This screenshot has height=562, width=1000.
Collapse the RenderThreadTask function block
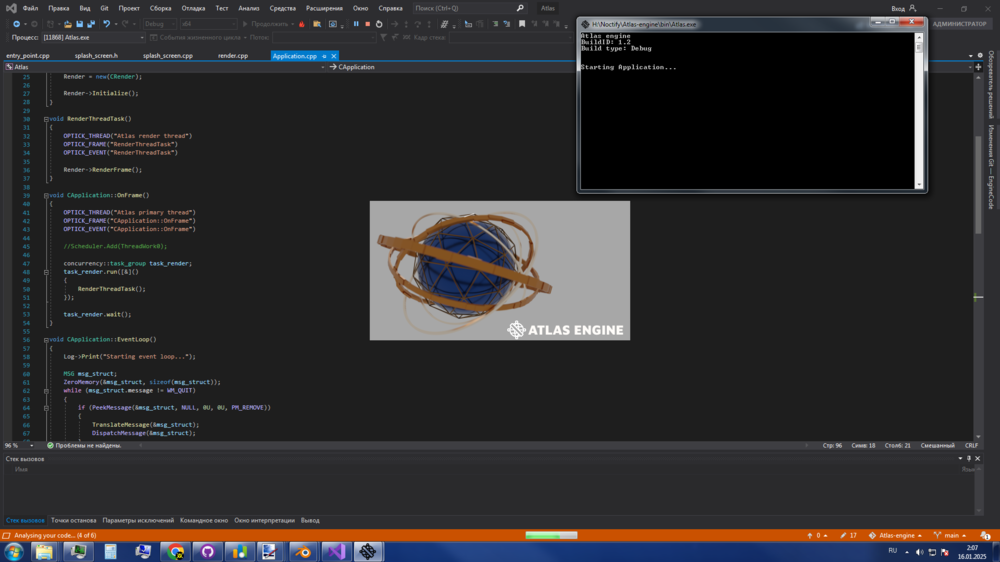coord(46,119)
